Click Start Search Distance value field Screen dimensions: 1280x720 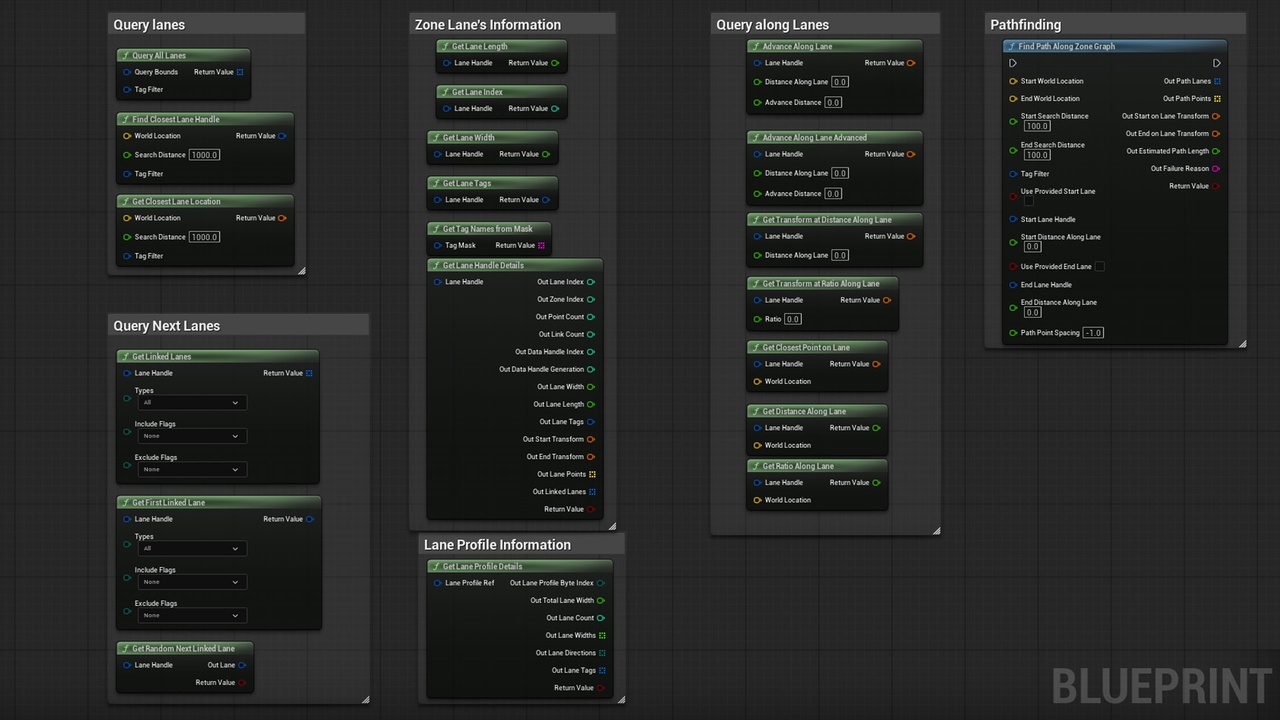1037,126
